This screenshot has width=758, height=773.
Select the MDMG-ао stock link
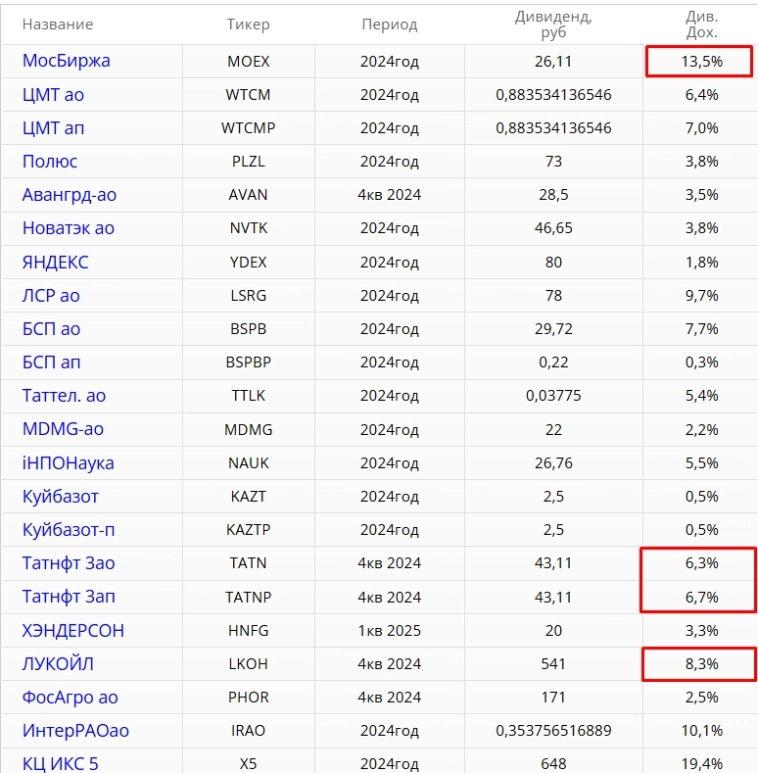62,429
